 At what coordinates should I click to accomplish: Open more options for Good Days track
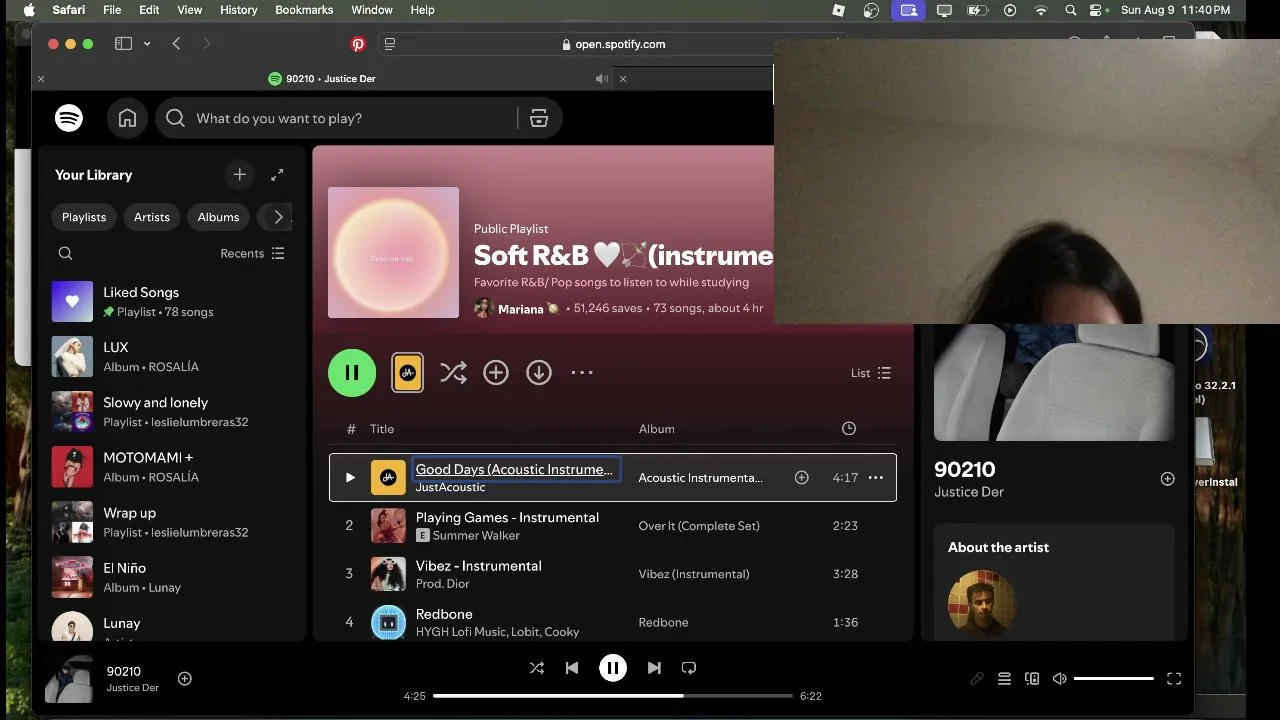coord(876,478)
